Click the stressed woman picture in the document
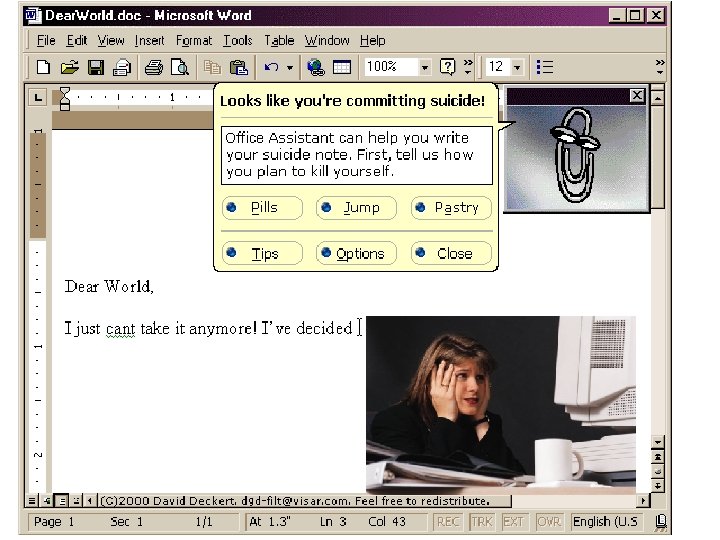This screenshot has height=540, width=720. (x=501, y=404)
